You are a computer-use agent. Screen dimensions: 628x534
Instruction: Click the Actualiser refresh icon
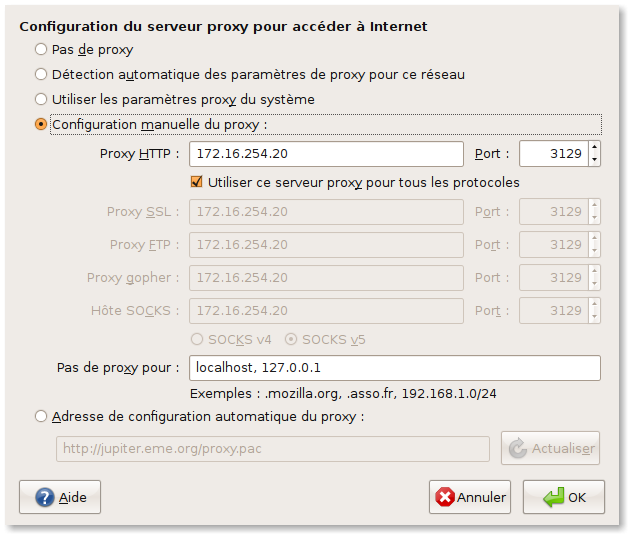click(x=518, y=449)
